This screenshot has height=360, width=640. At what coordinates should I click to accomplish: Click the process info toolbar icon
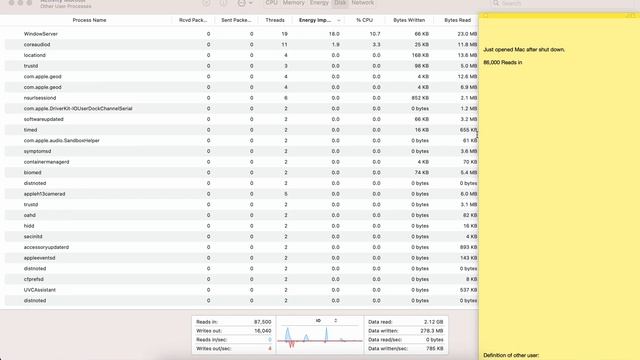pos(223,3)
